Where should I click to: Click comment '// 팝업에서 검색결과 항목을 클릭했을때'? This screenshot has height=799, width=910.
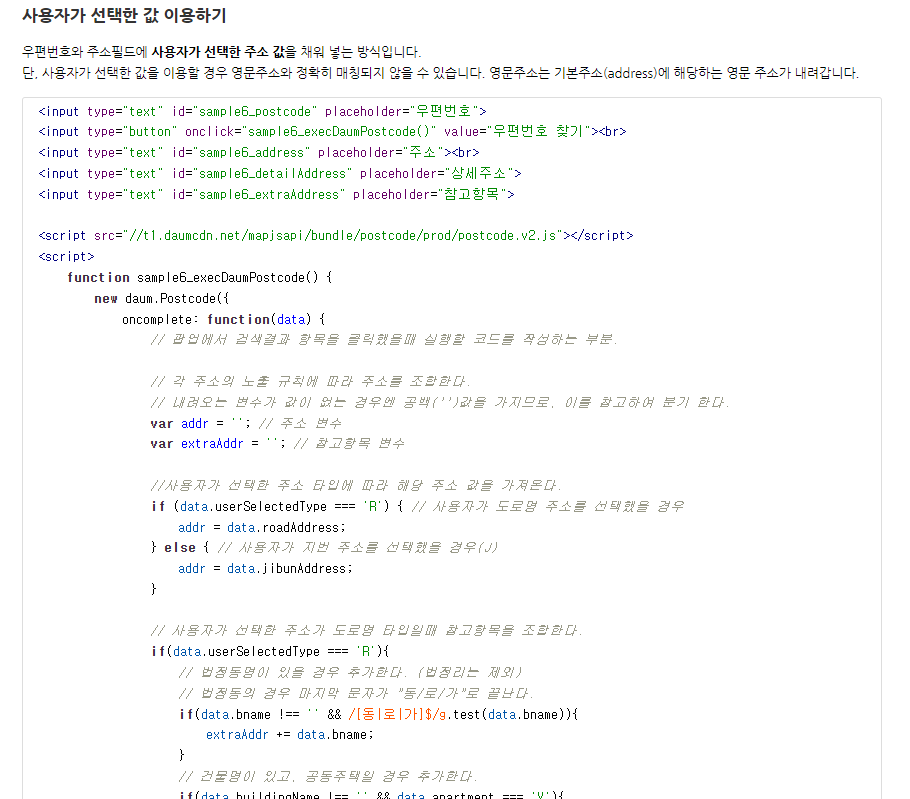click(x=384, y=339)
